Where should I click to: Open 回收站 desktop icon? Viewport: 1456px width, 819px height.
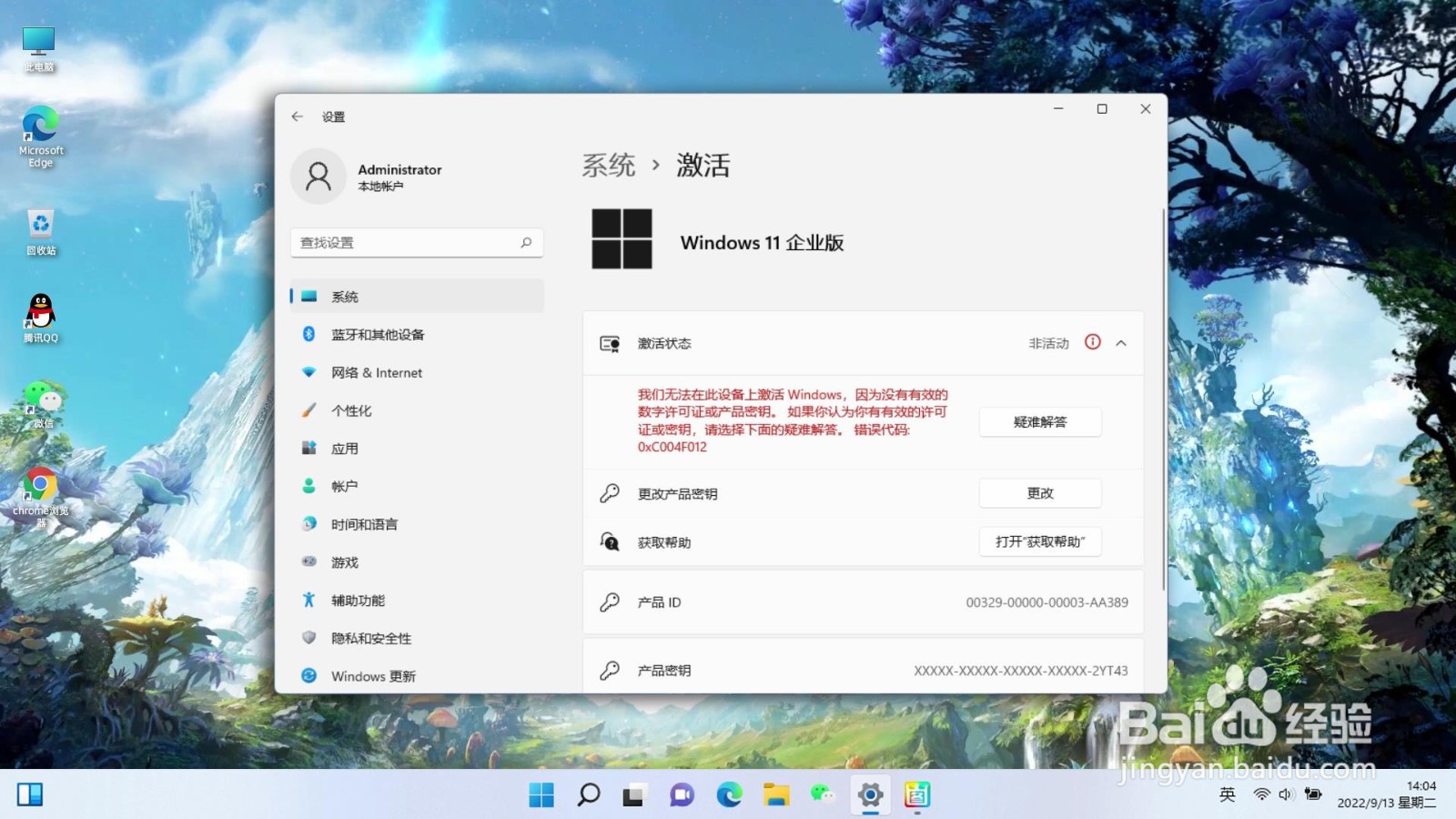pos(41,232)
